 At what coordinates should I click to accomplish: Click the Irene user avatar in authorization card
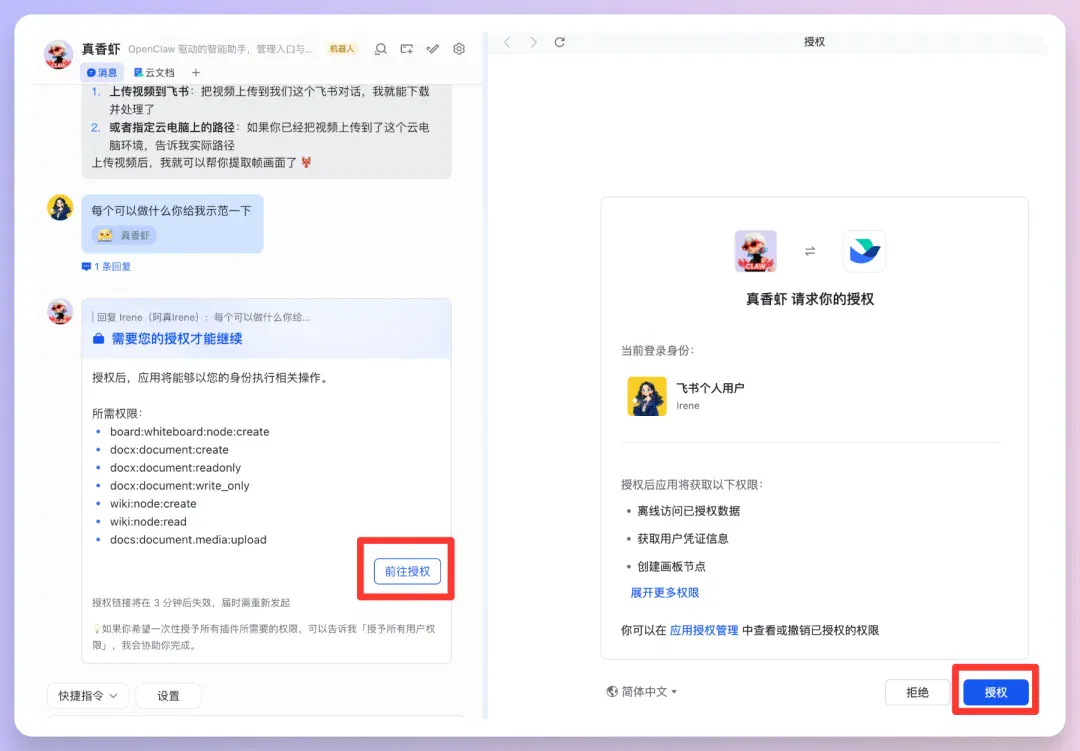pyautogui.click(x=647, y=396)
